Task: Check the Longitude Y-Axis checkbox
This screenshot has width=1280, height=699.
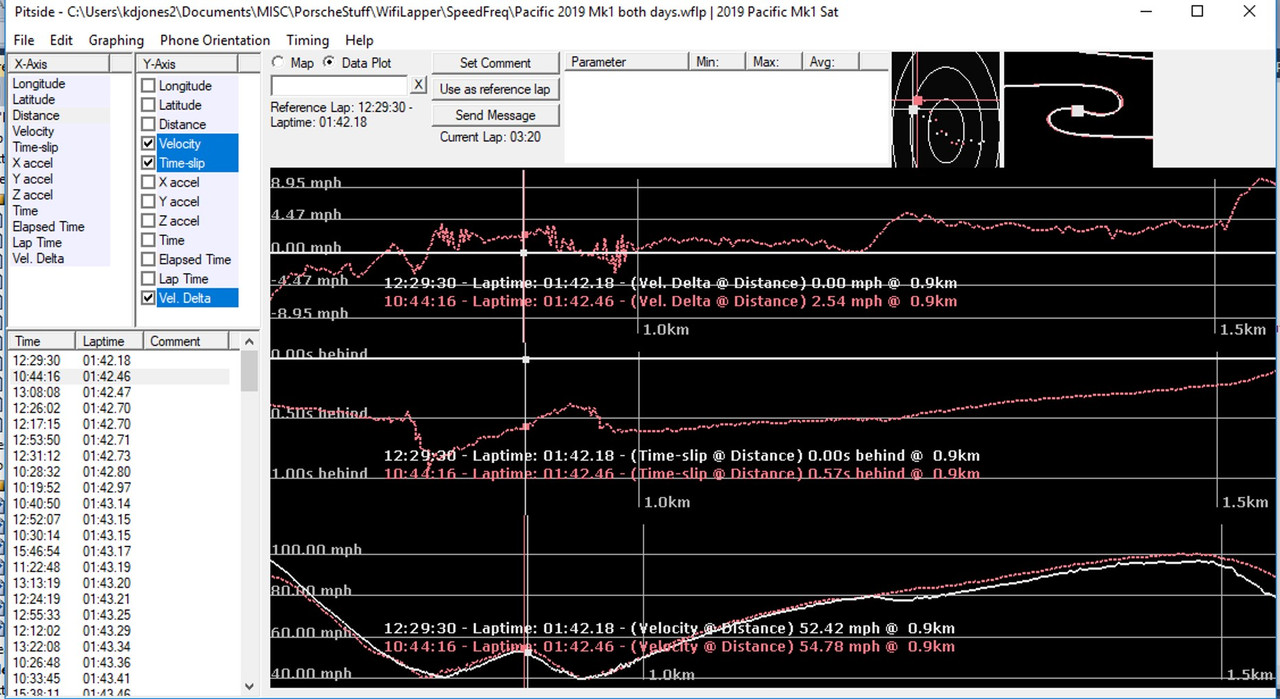Action: tap(148, 86)
